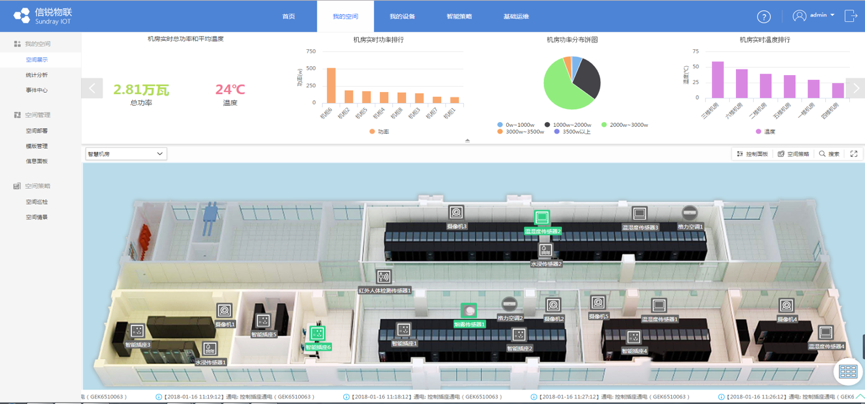Click the 格力空调1 air conditioner icon
This screenshot has height=404, width=865.
click(x=689, y=214)
